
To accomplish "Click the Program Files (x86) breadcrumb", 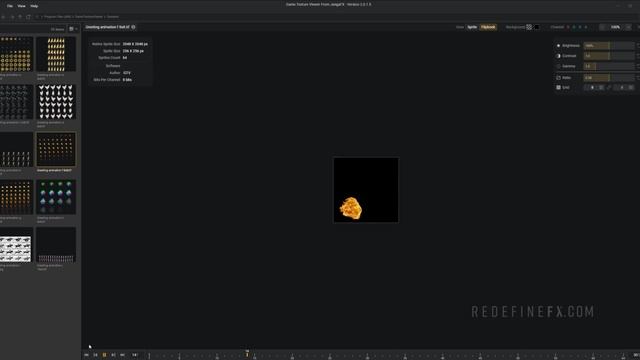I will coord(57,17).
